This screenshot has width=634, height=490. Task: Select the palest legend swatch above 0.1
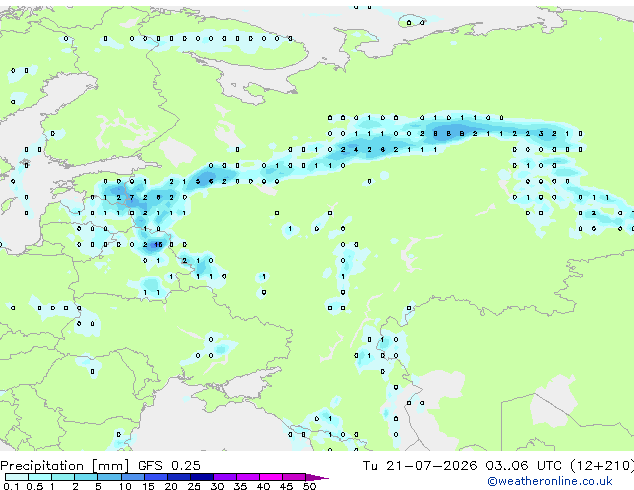tap(17, 477)
